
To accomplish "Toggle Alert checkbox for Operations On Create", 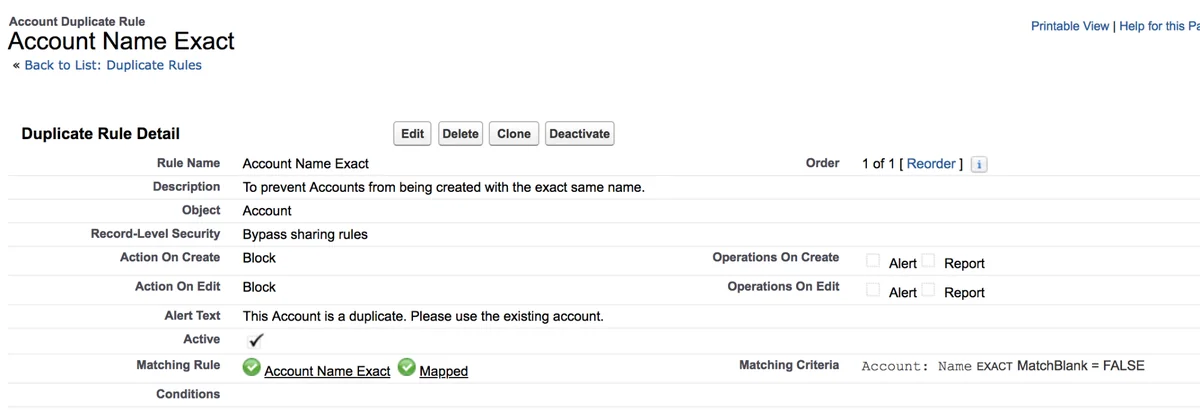I will coord(873,261).
